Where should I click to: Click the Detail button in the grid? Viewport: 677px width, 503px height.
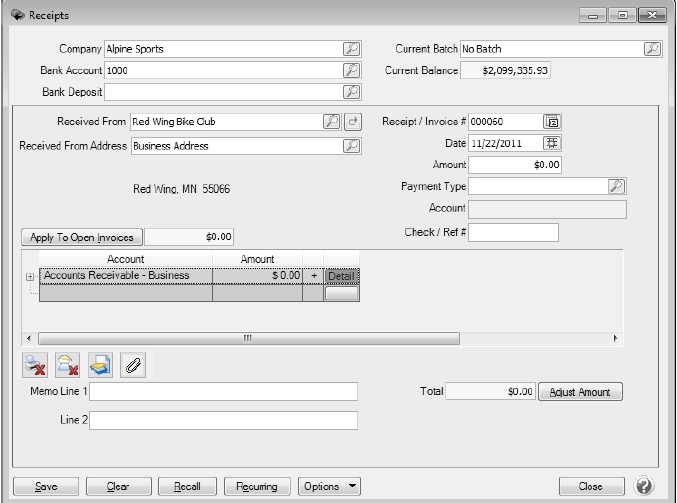(x=341, y=276)
